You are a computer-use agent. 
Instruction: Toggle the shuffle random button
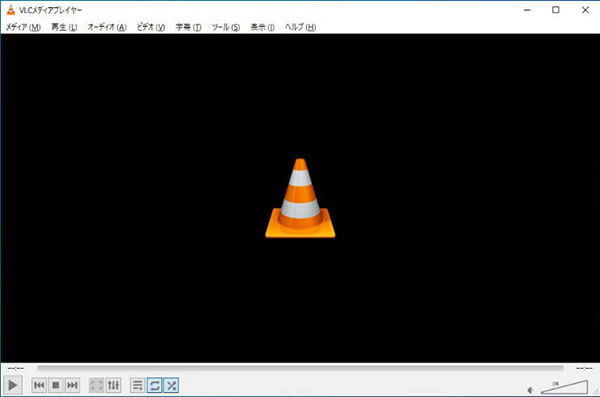click(171, 385)
